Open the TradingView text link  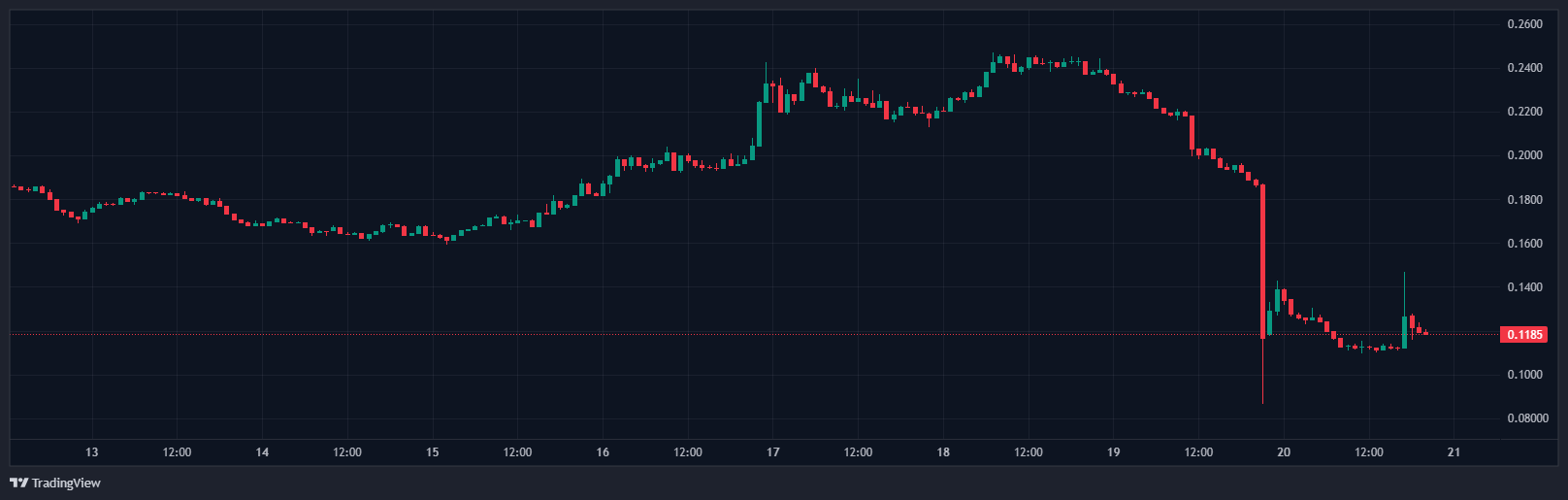(x=66, y=483)
